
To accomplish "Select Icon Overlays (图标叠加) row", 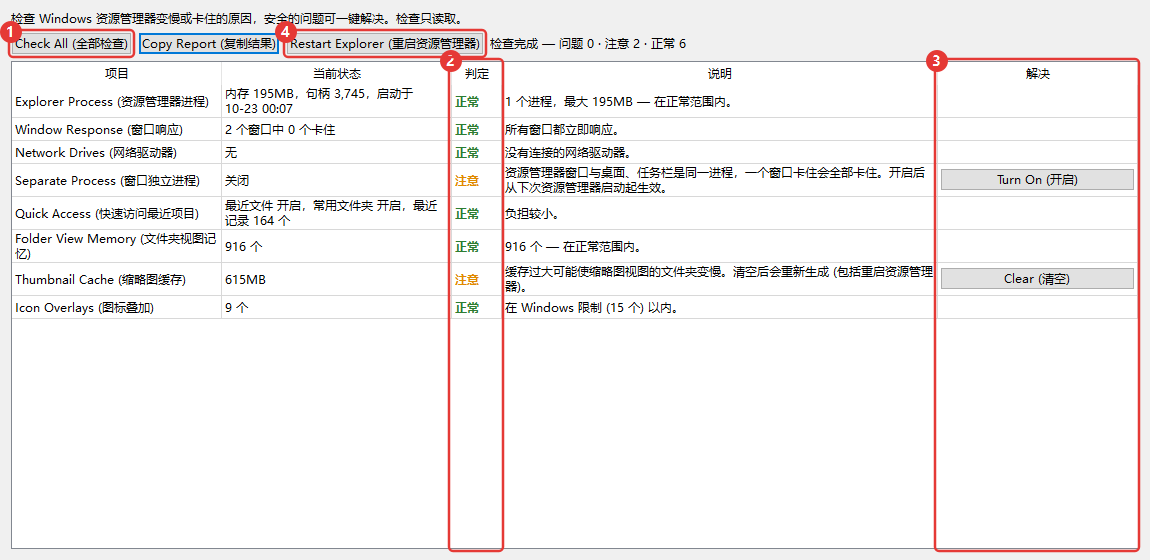I will 575,308.
